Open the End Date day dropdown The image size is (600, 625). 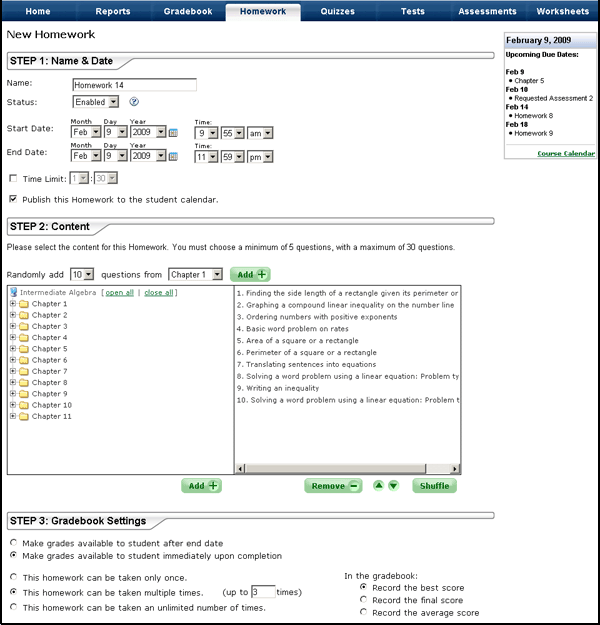116,155
